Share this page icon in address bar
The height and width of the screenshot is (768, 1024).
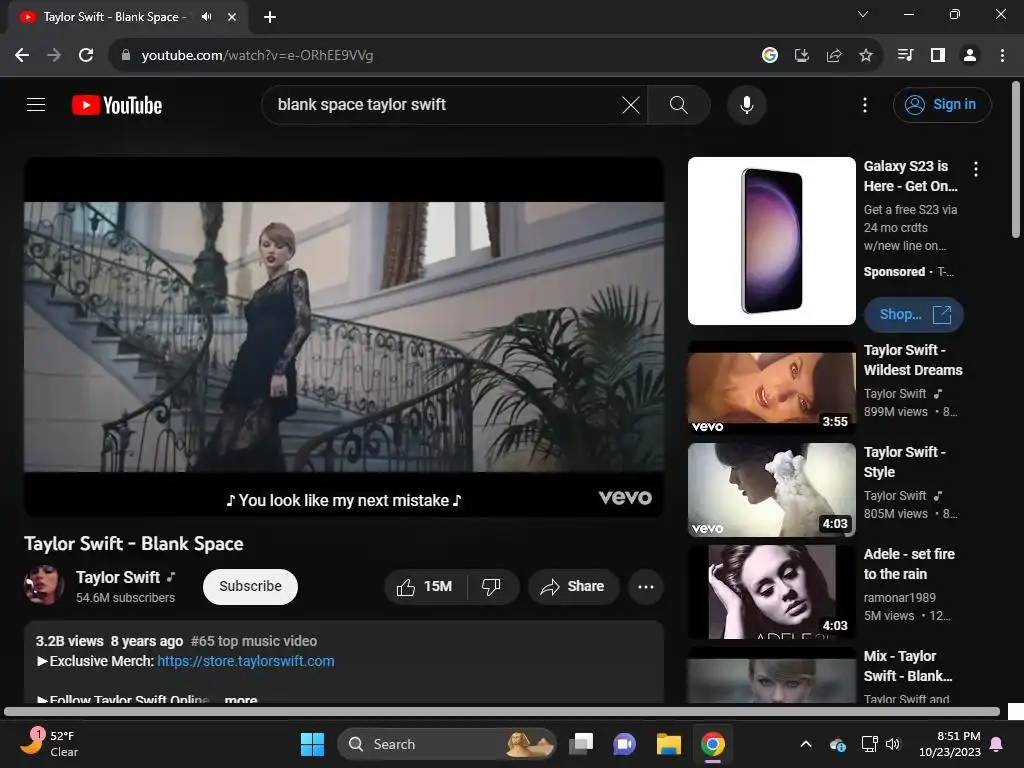[834, 56]
